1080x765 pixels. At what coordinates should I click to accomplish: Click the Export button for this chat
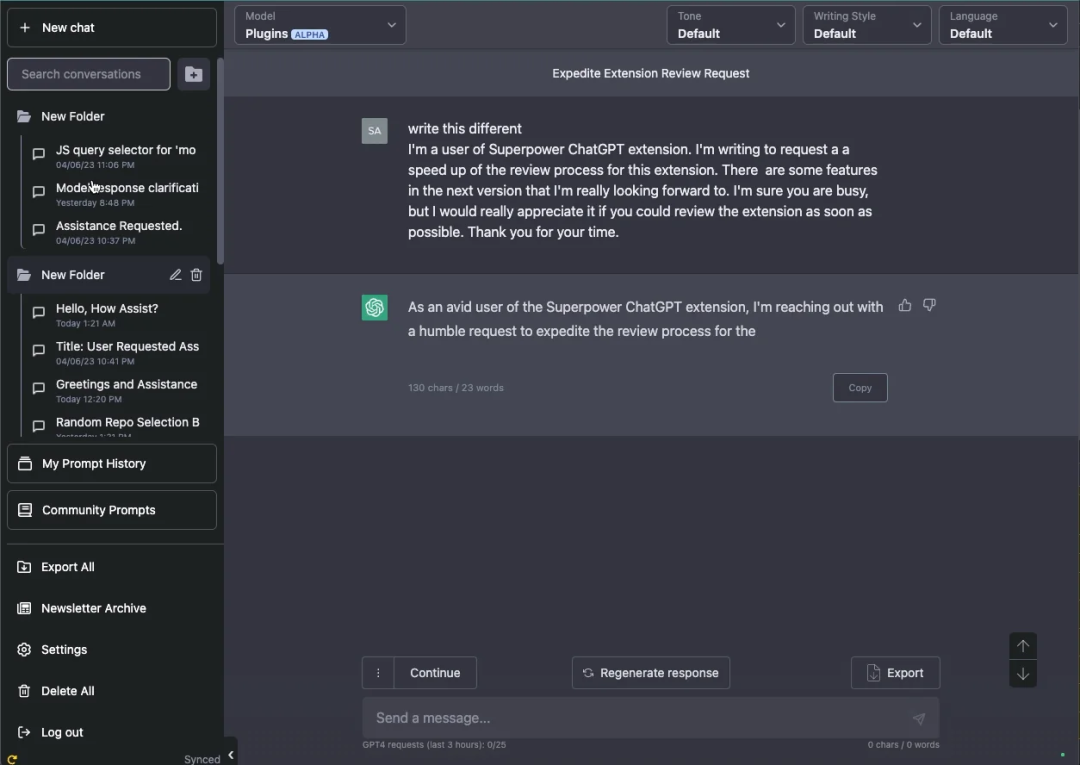click(895, 673)
